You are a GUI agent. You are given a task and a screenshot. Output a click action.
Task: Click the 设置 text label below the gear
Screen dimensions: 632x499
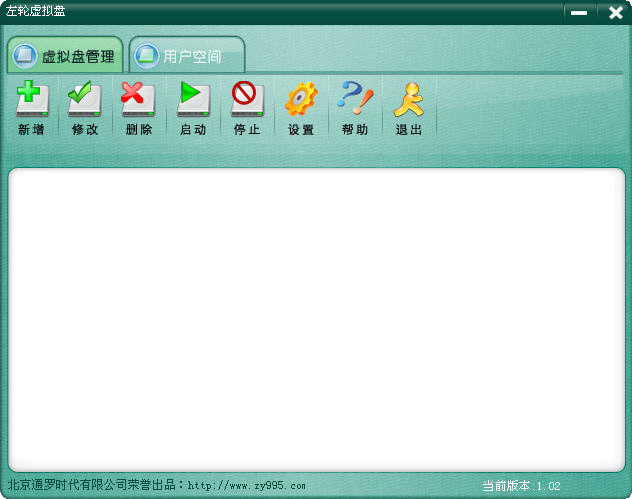301,130
